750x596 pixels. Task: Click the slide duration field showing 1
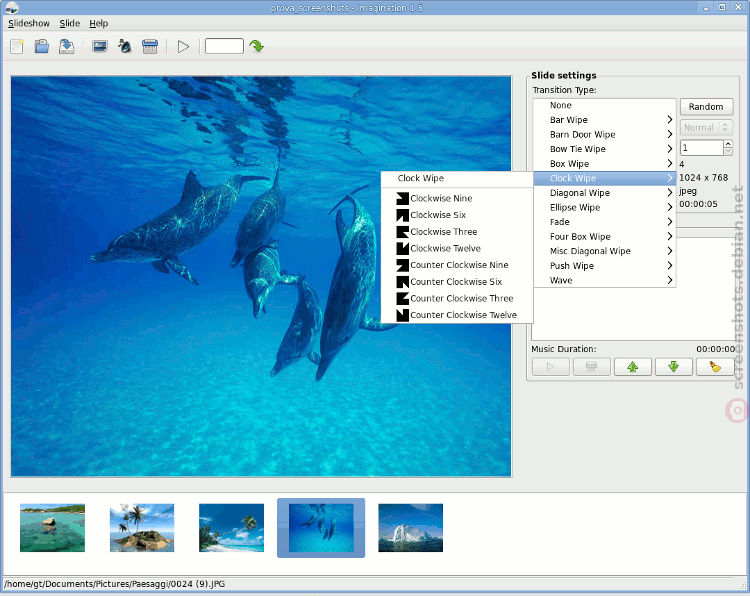(702, 148)
